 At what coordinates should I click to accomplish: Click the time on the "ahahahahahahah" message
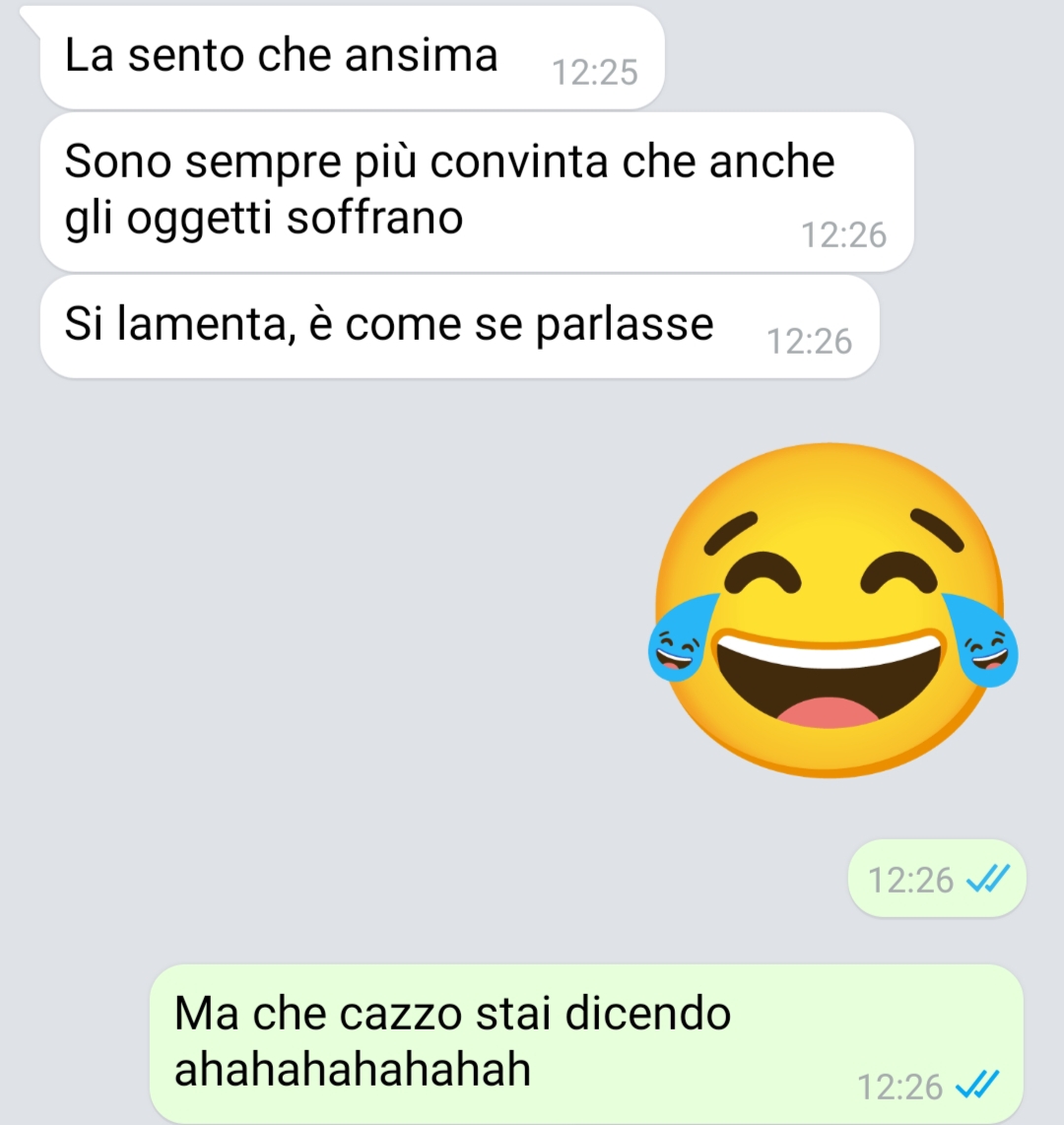pos(899,1087)
